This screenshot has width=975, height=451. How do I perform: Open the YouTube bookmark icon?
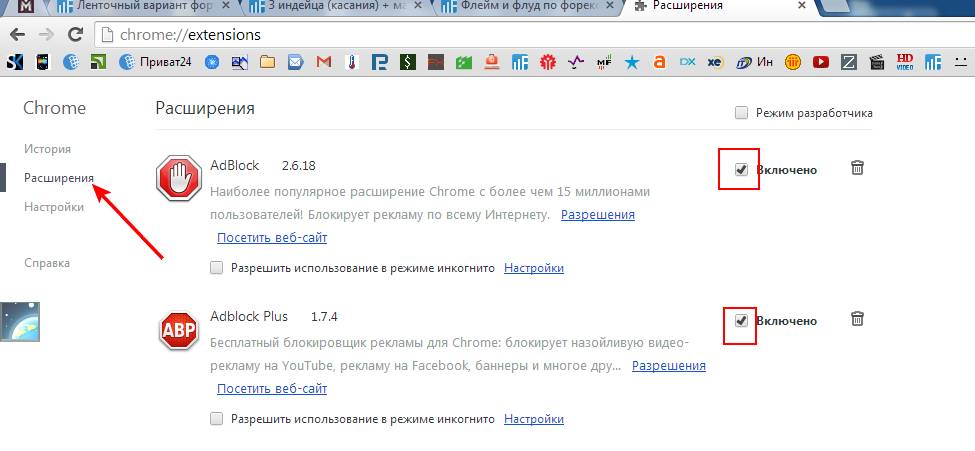(820, 63)
